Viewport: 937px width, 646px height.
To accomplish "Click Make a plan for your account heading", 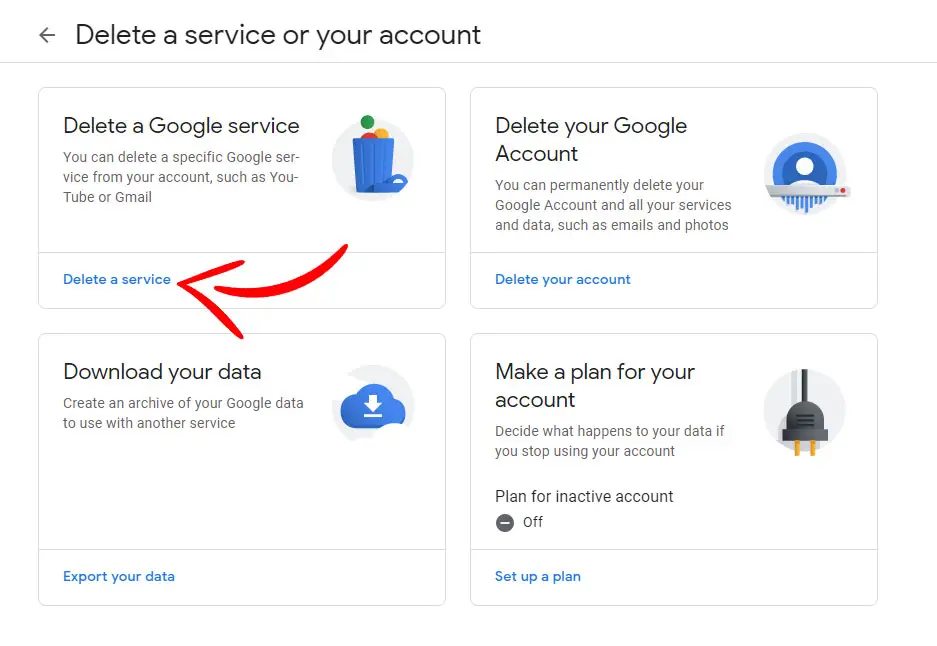I will 595,385.
